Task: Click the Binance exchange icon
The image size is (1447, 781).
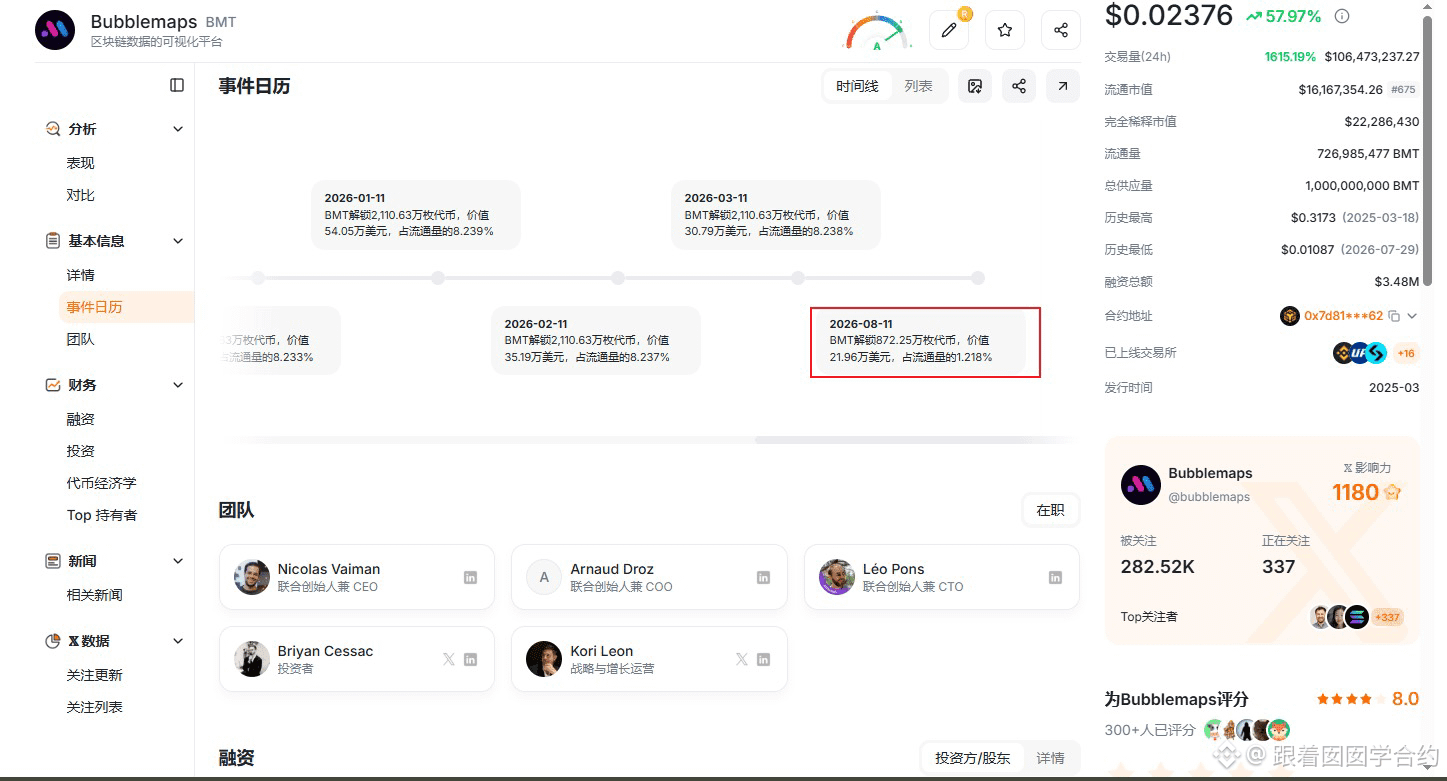Action: click(x=1343, y=353)
